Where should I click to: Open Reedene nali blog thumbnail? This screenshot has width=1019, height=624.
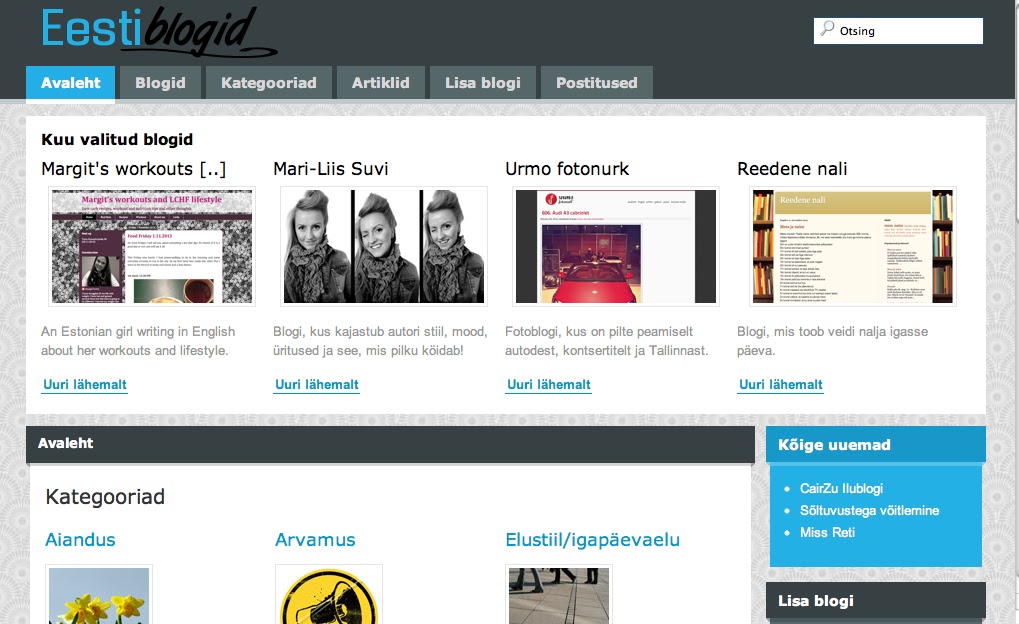pos(853,246)
